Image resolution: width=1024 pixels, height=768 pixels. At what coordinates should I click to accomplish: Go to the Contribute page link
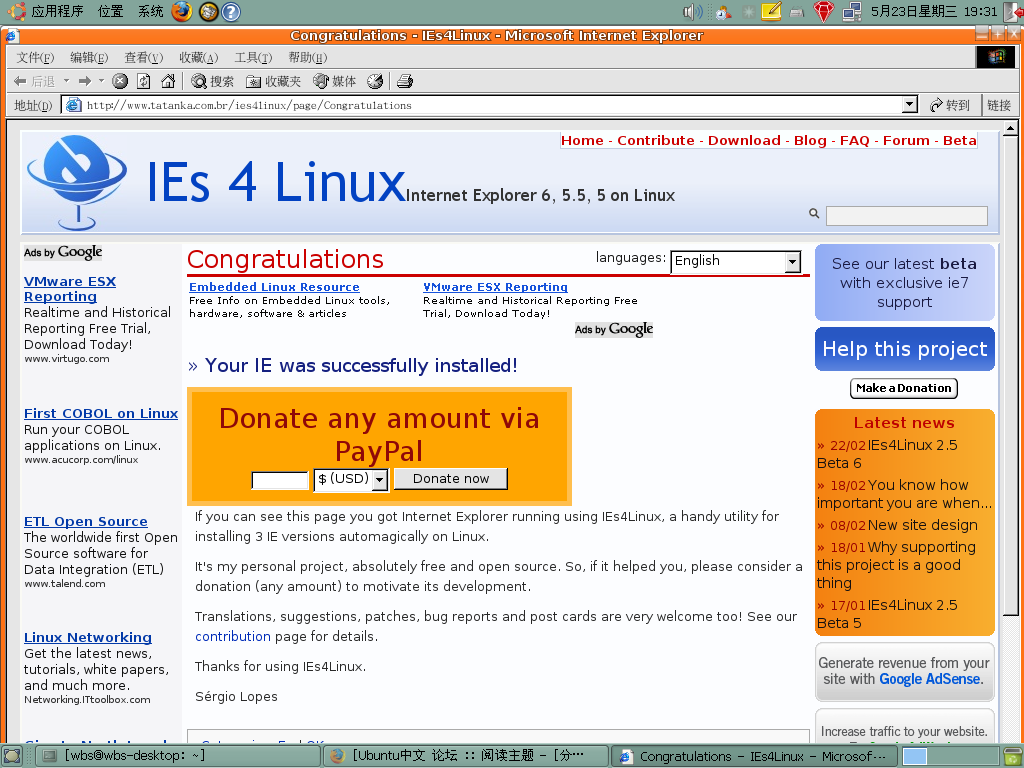click(x=656, y=140)
